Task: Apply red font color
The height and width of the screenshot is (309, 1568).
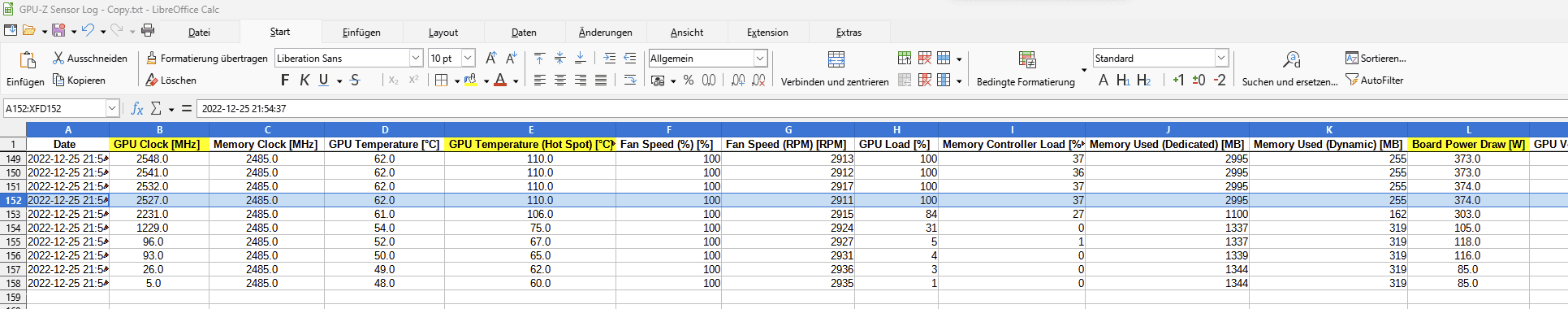Action: coord(500,81)
